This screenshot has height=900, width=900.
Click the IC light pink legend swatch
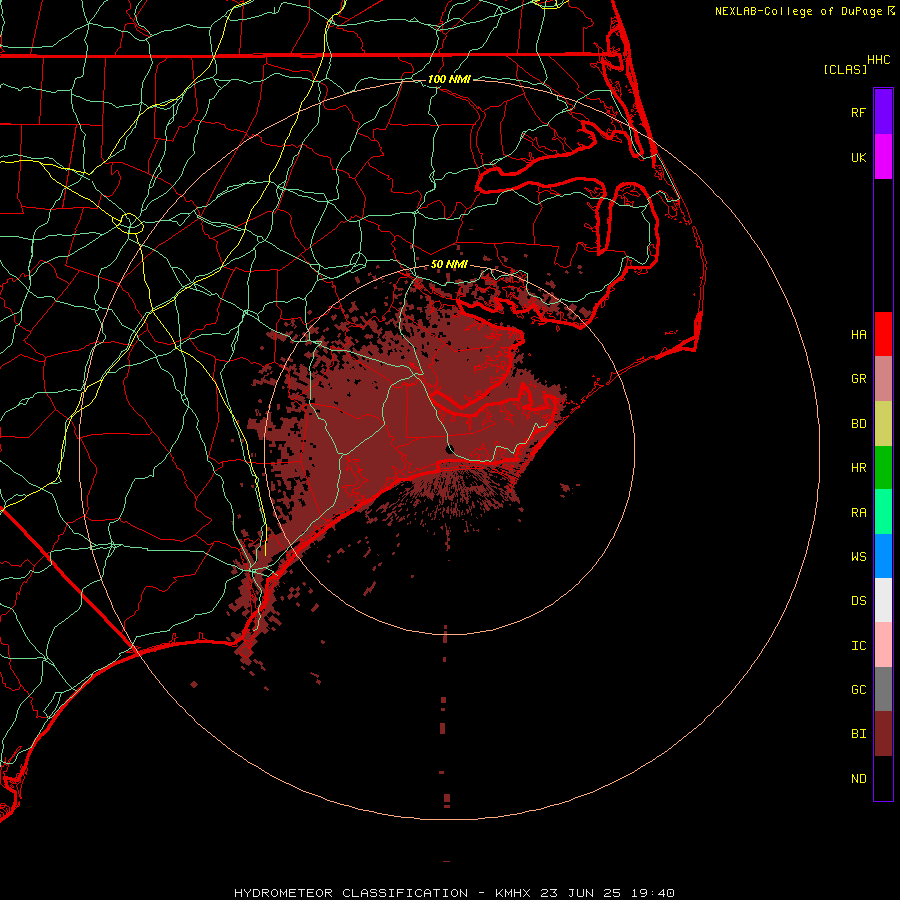coord(883,645)
